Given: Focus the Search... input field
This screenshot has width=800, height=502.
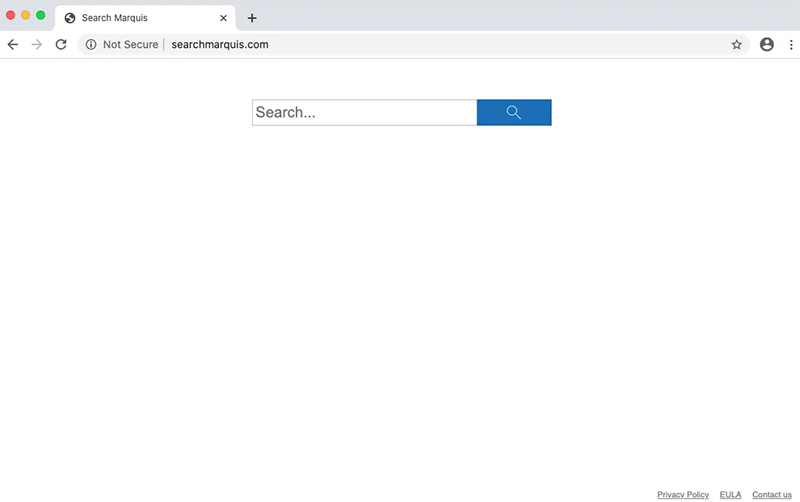Looking at the screenshot, I should (x=364, y=113).
